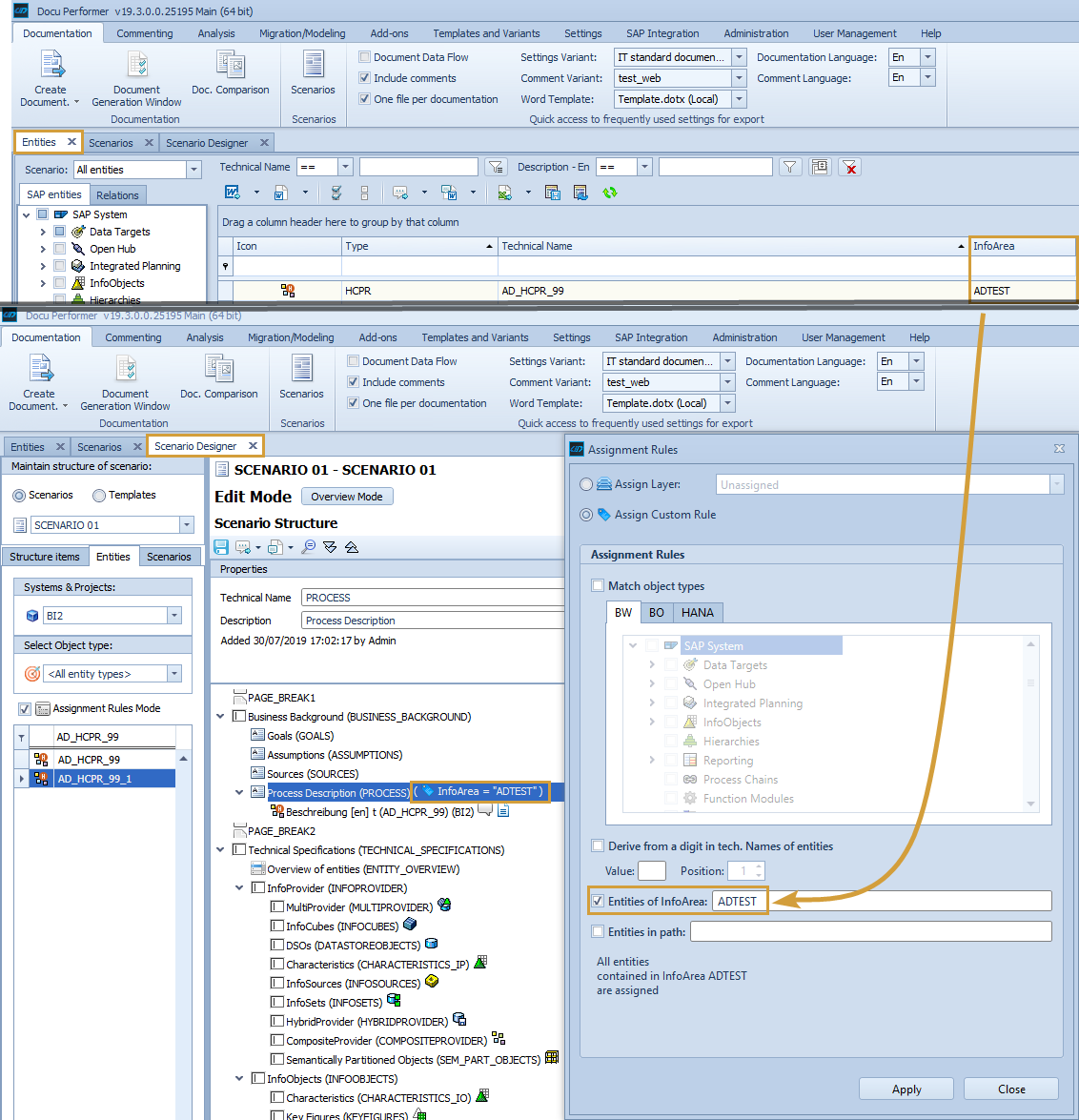The width and height of the screenshot is (1079, 1120).
Task: Click the save layout icon in Scenario Designer toolbar
Action: click(x=222, y=546)
